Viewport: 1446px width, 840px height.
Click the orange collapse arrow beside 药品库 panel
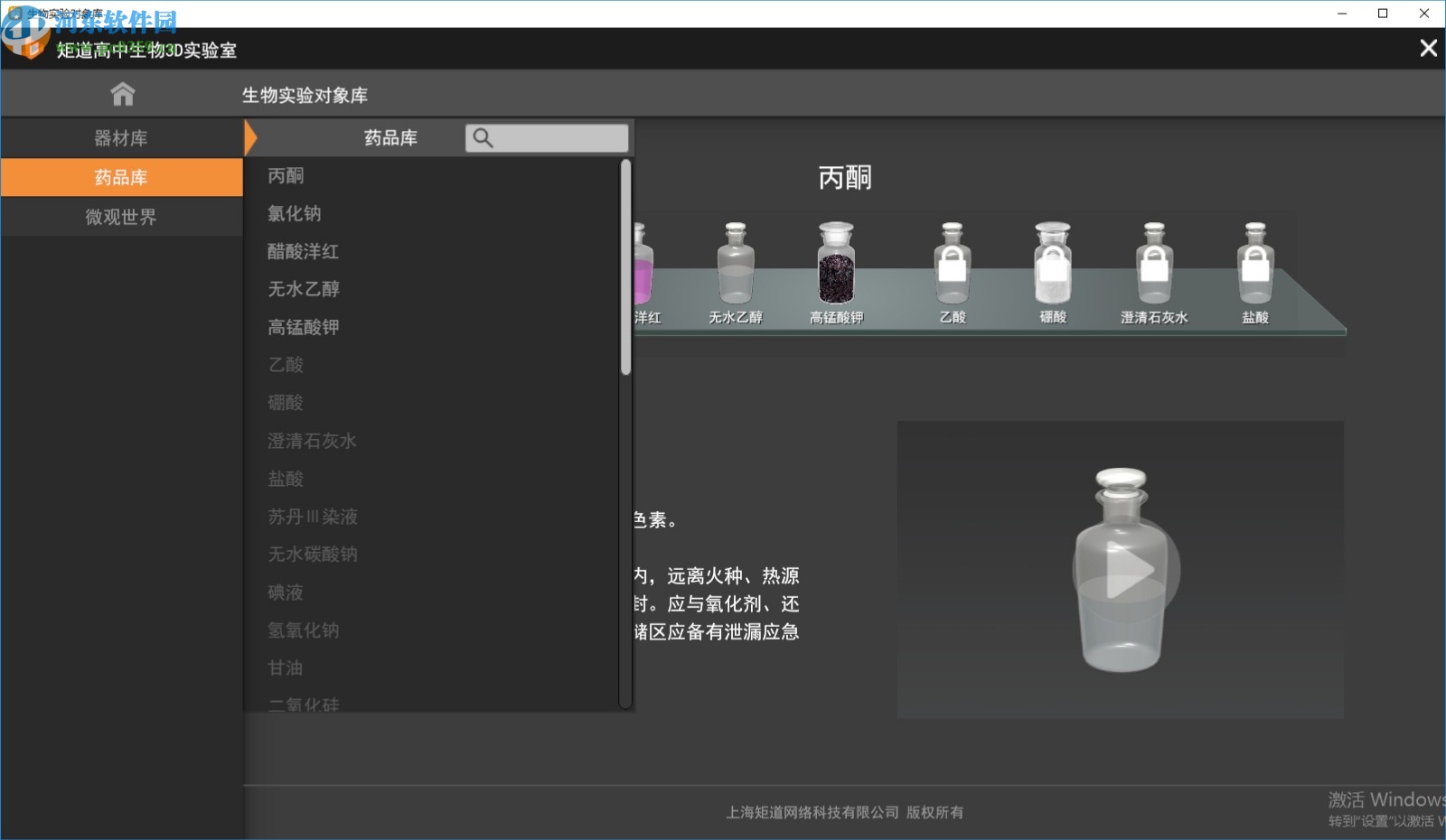(x=250, y=137)
